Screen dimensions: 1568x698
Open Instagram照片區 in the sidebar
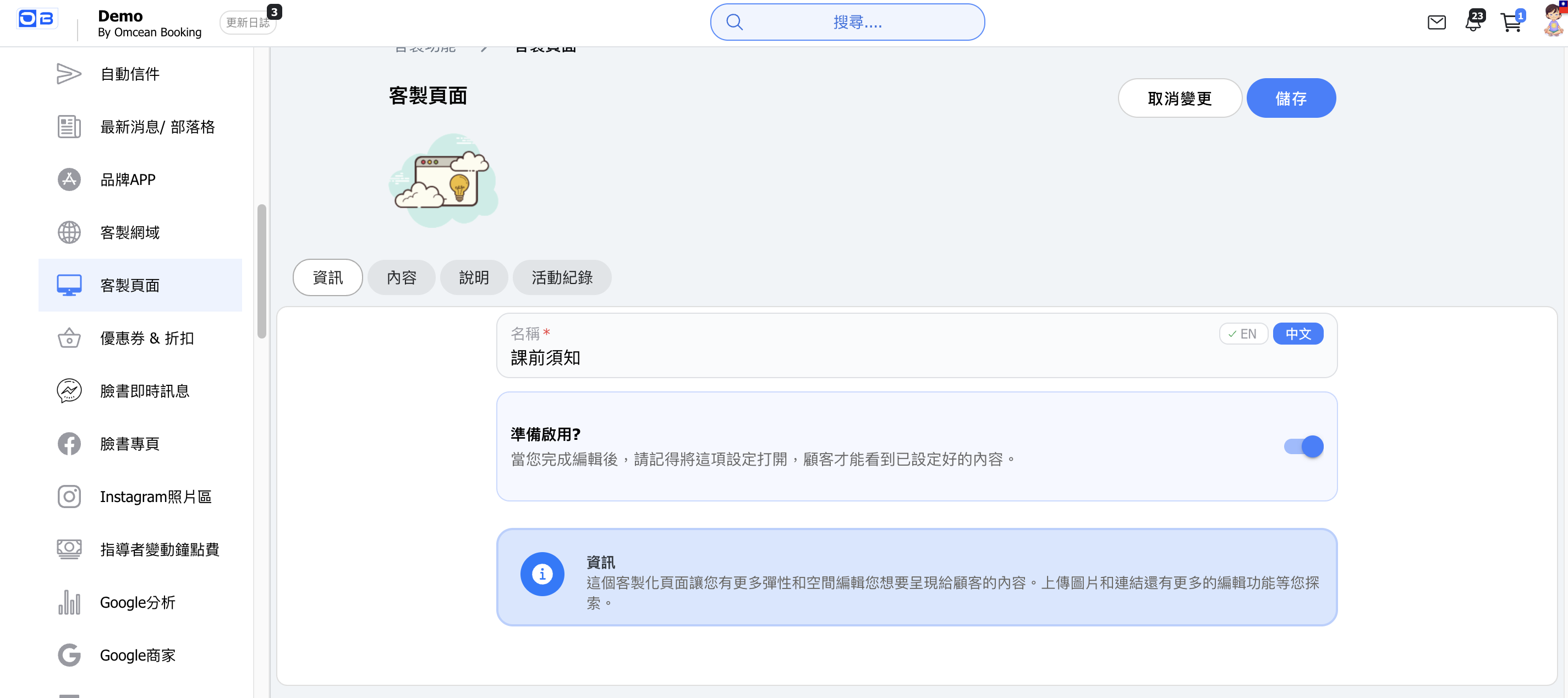point(155,497)
